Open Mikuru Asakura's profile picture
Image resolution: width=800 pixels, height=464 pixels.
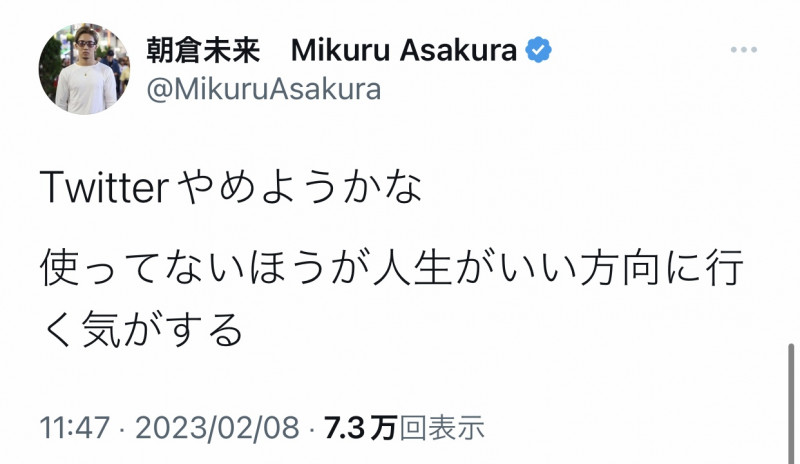coord(86,69)
